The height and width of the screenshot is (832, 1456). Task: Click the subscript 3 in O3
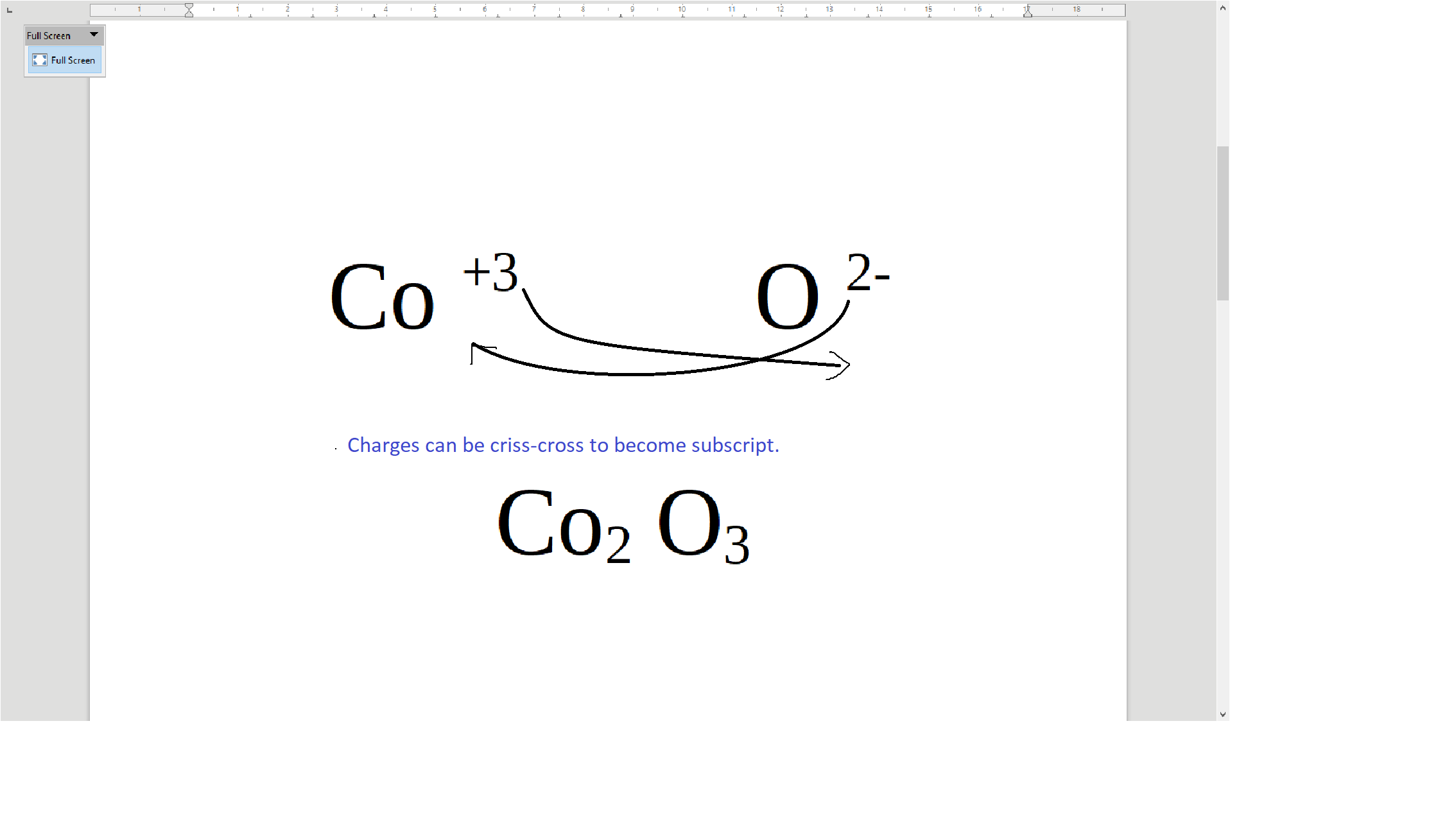pos(736,546)
